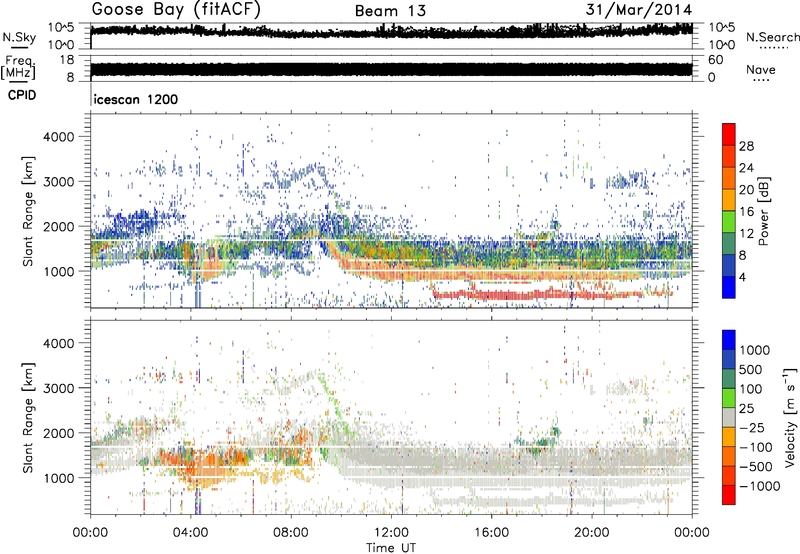Click the "20" tick on Power colorbar
This screenshot has width=800, height=554.
tap(746, 190)
